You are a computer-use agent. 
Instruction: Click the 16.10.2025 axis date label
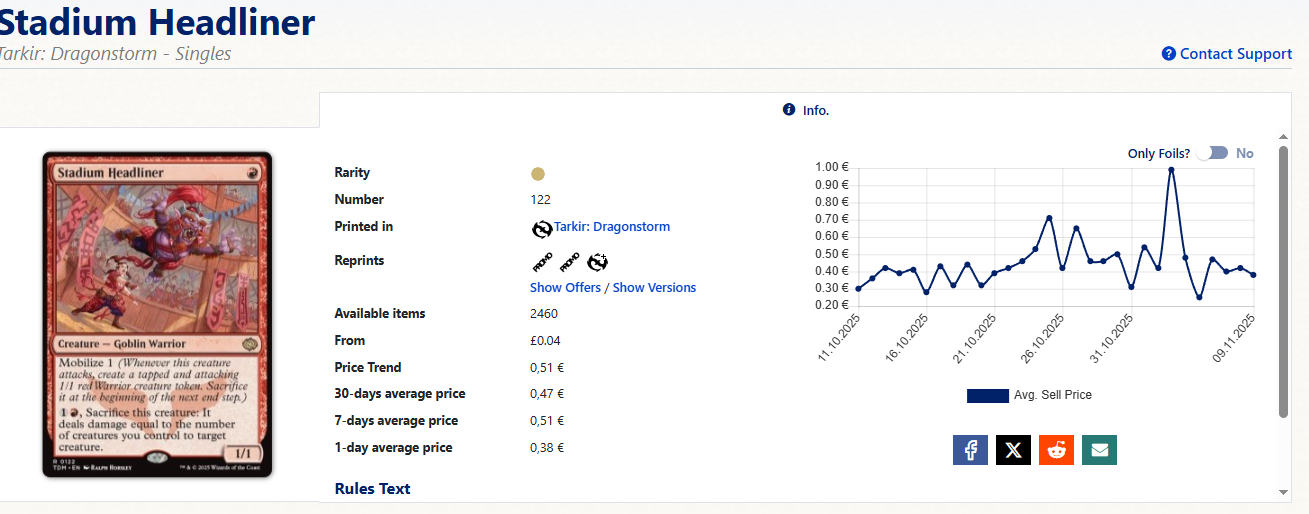(907, 338)
